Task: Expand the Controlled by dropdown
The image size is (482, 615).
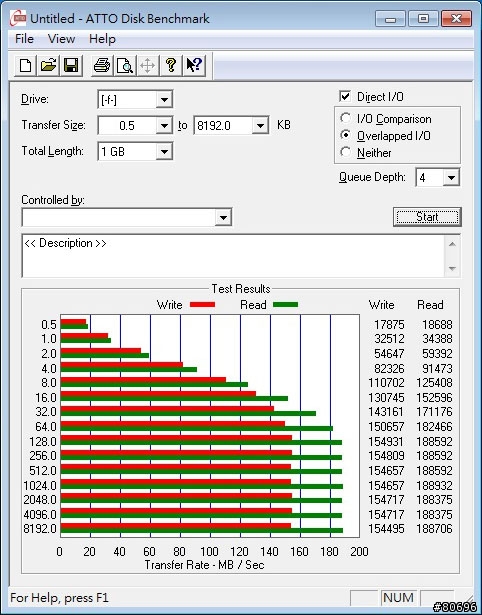Action: [x=223, y=217]
